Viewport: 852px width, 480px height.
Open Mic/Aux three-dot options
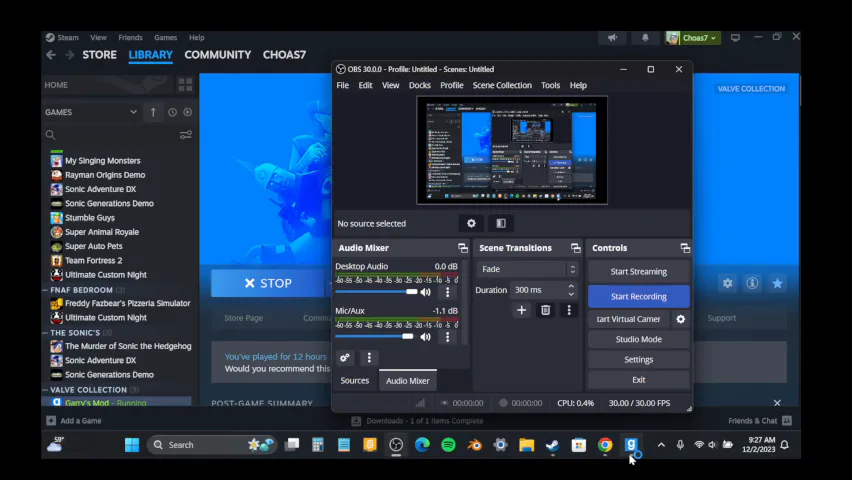(448, 336)
